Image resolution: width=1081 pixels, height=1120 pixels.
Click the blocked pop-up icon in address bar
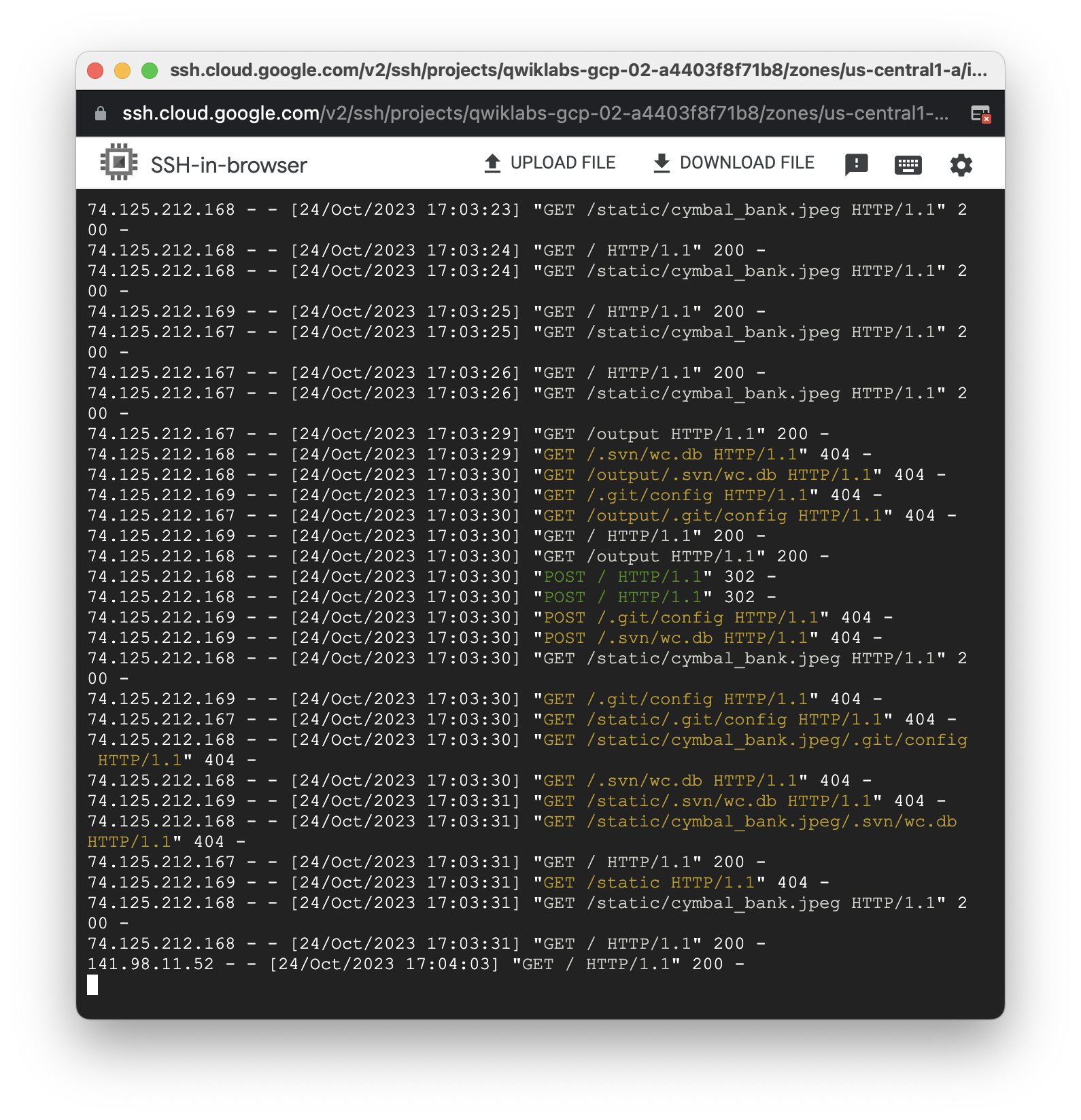click(980, 113)
